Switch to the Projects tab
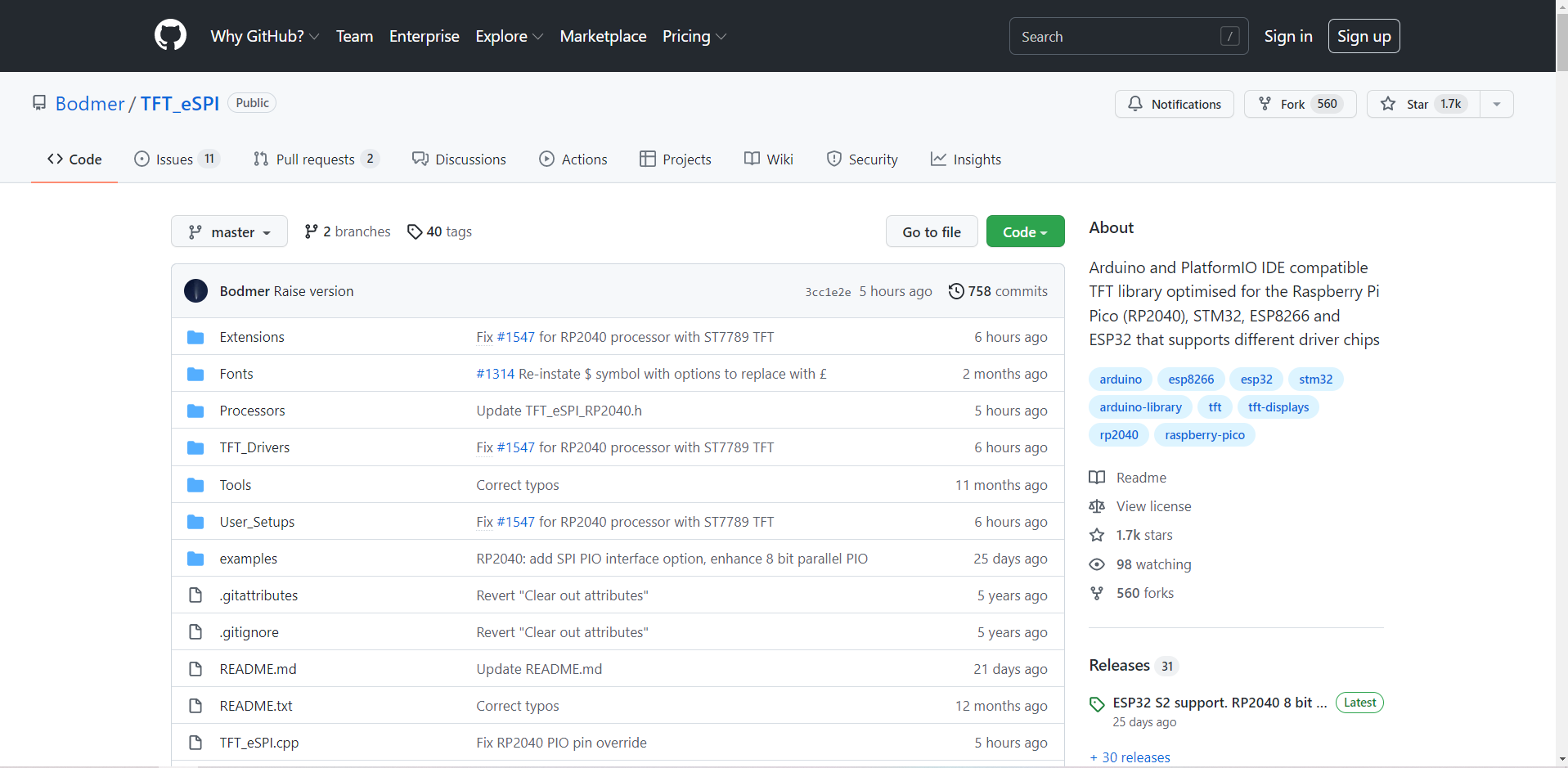 pos(676,159)
